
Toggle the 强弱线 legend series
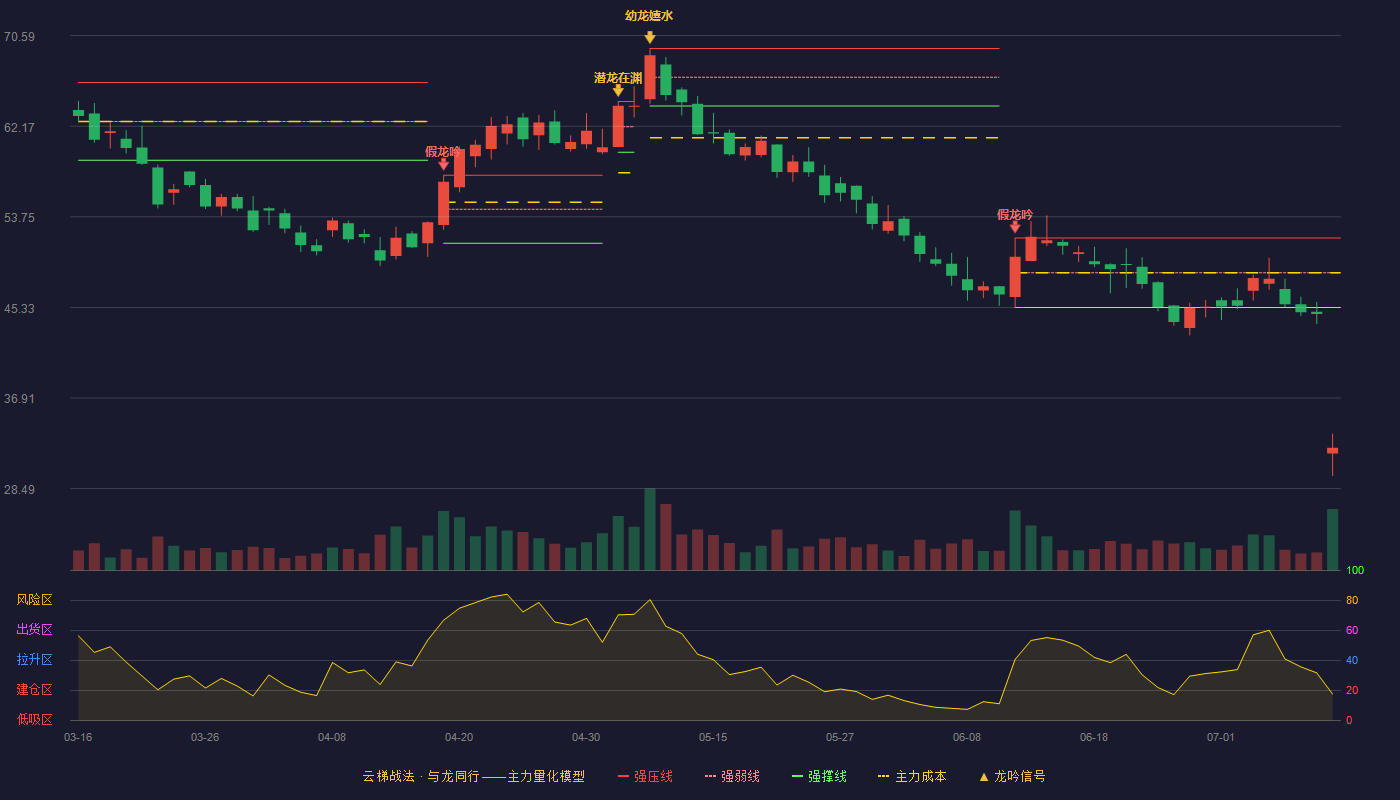point(732,776)
